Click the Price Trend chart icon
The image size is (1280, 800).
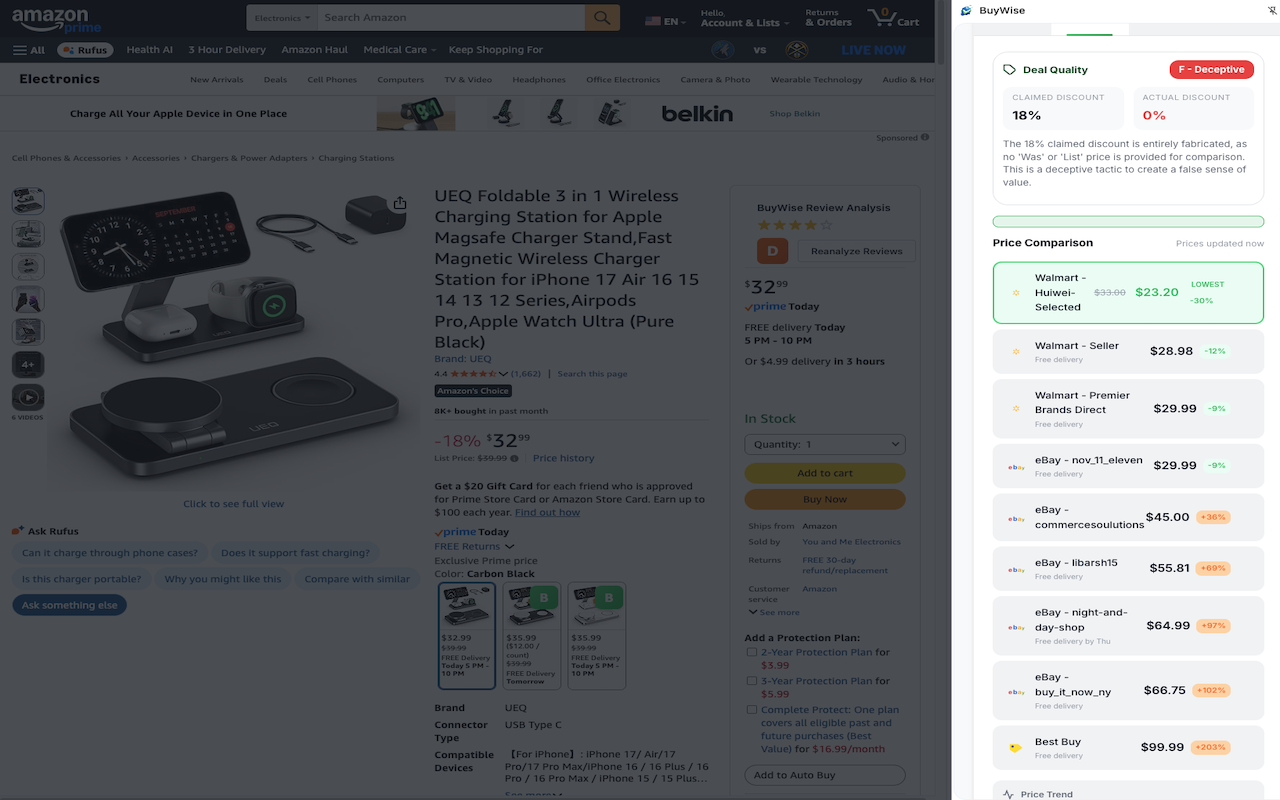pyautogui.click(x=1008, y=794)
